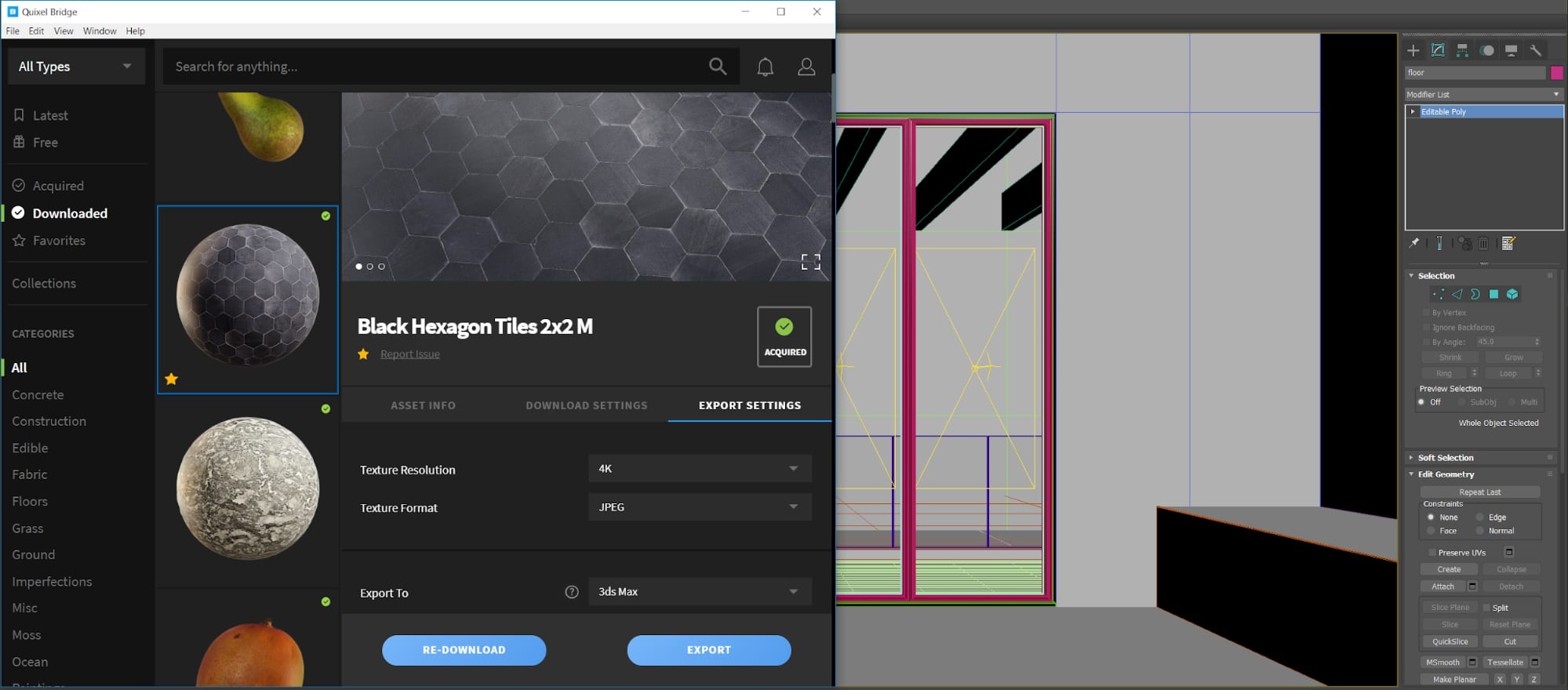This screenshot has width=1568, height=690.
Task: Open the All Types filter dropdown
Action: pyautogui.click(x=76, y=67)
